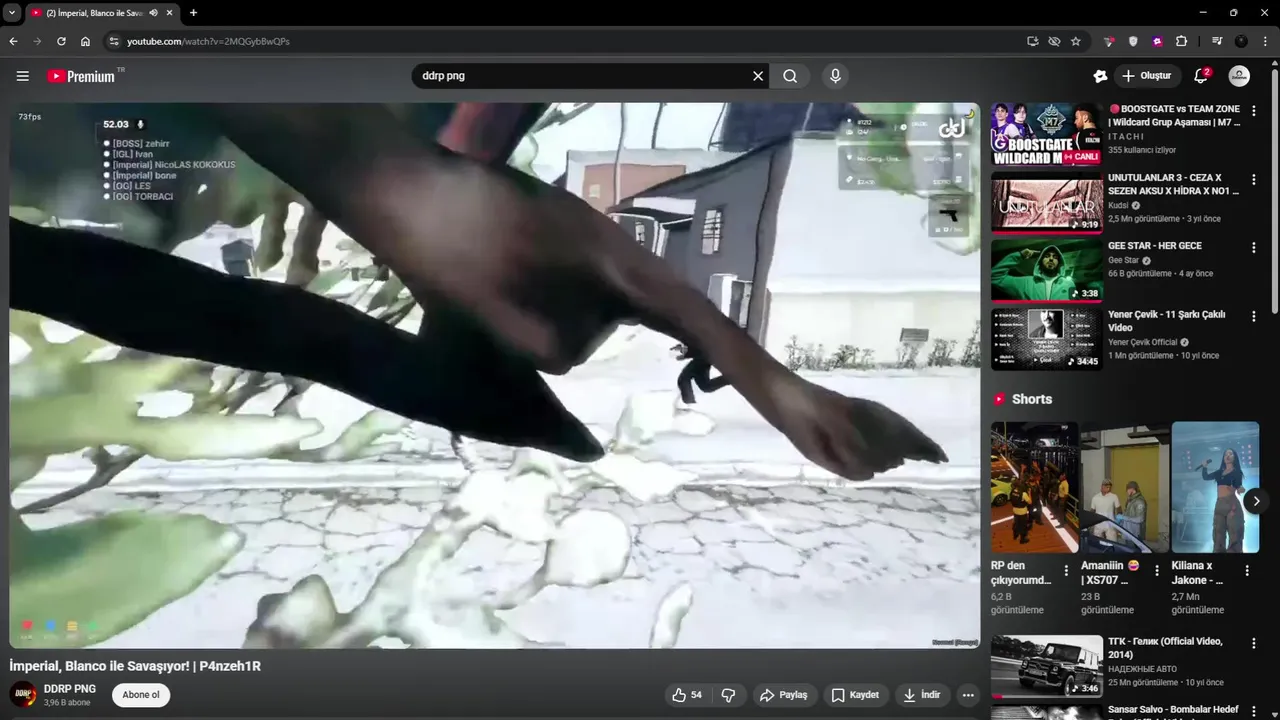The width and height of the screenshot is (1280, 720).
Task: Click the crossed-eye blocked indicator in address bar
Action: (x=1054, y=41)
